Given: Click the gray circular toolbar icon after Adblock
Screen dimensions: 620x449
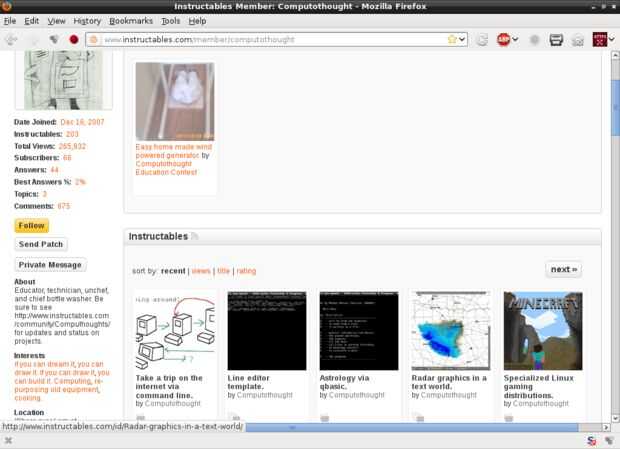Looking at the screenshot, I should point(534,40).
